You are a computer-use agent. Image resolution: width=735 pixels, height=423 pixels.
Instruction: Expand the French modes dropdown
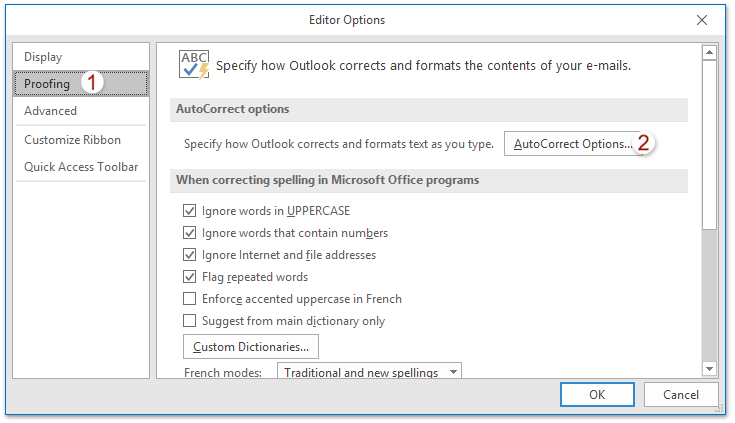453,373
